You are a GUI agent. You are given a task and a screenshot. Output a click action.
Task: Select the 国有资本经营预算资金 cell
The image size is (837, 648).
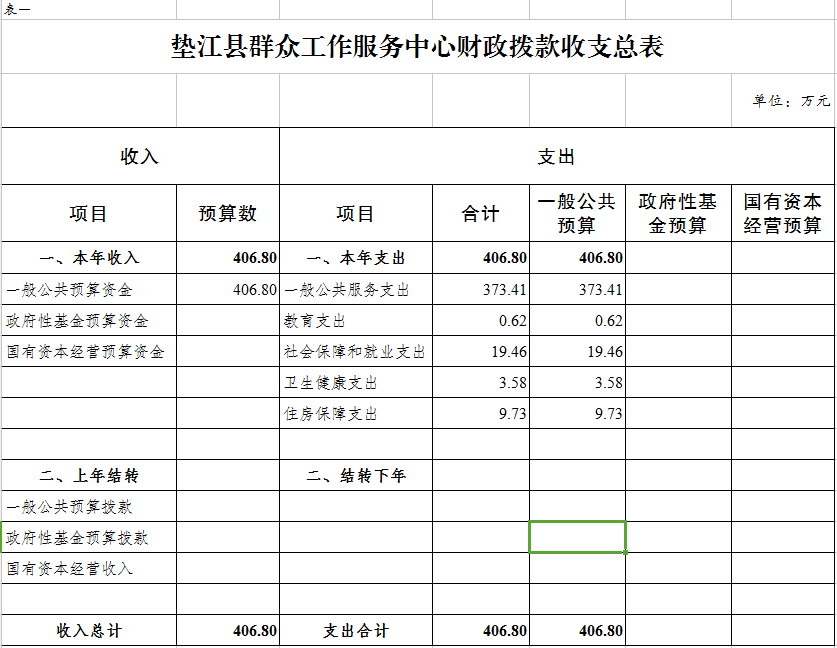click(89, 352)
